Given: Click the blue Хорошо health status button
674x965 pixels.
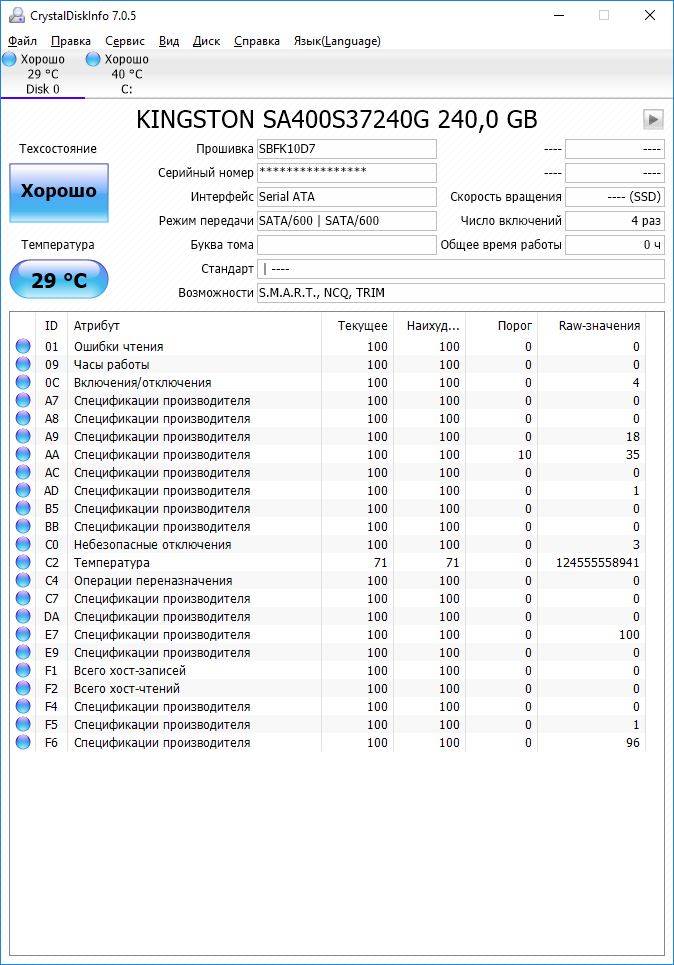Looking at the screenshot, I should coord(59,193).
